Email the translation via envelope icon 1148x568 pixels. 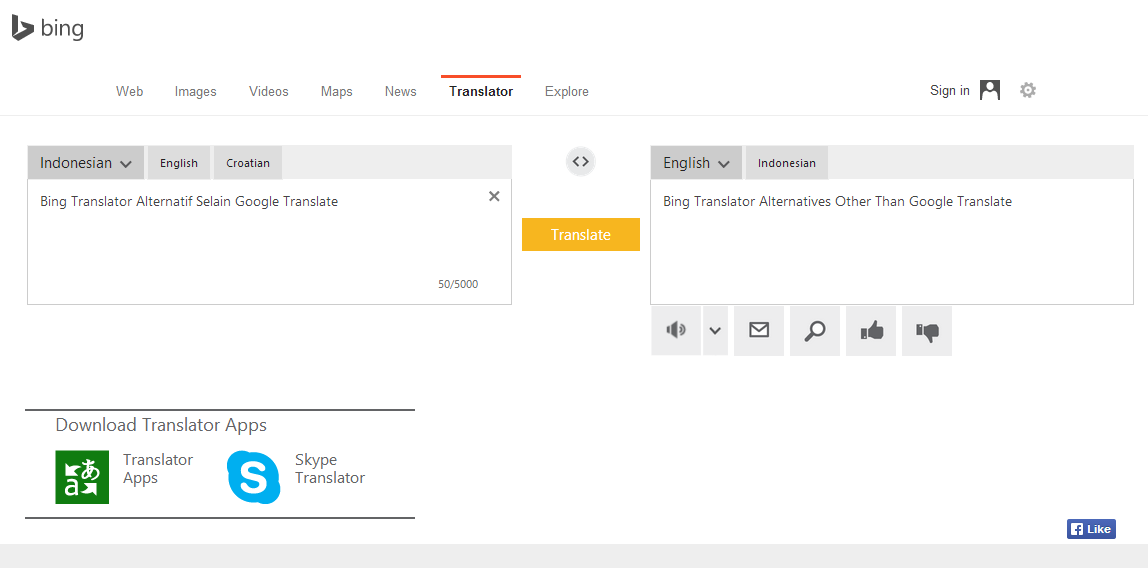tap(758, 330)
